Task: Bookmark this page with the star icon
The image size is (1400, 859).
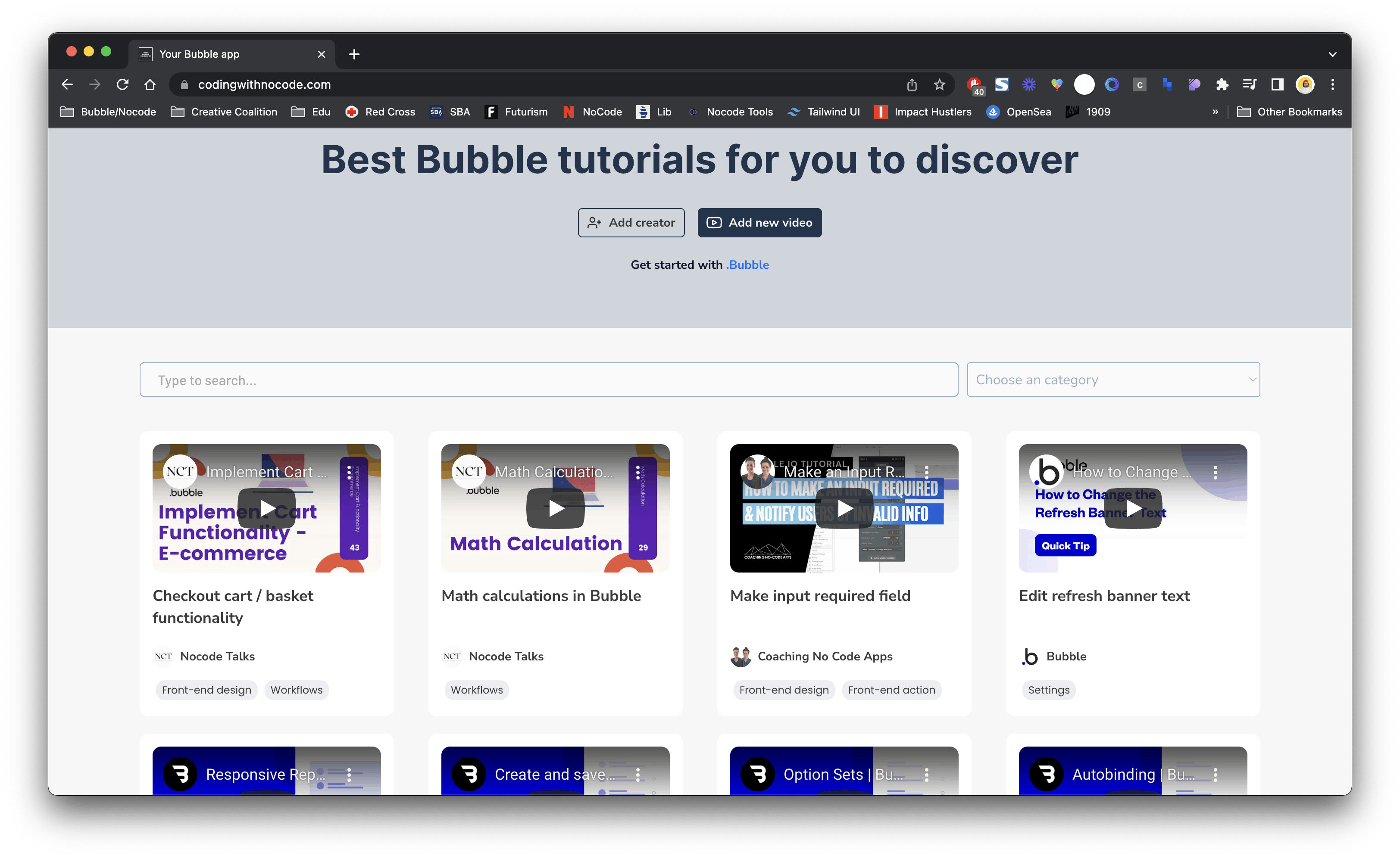Action: [x=940, y=84]
